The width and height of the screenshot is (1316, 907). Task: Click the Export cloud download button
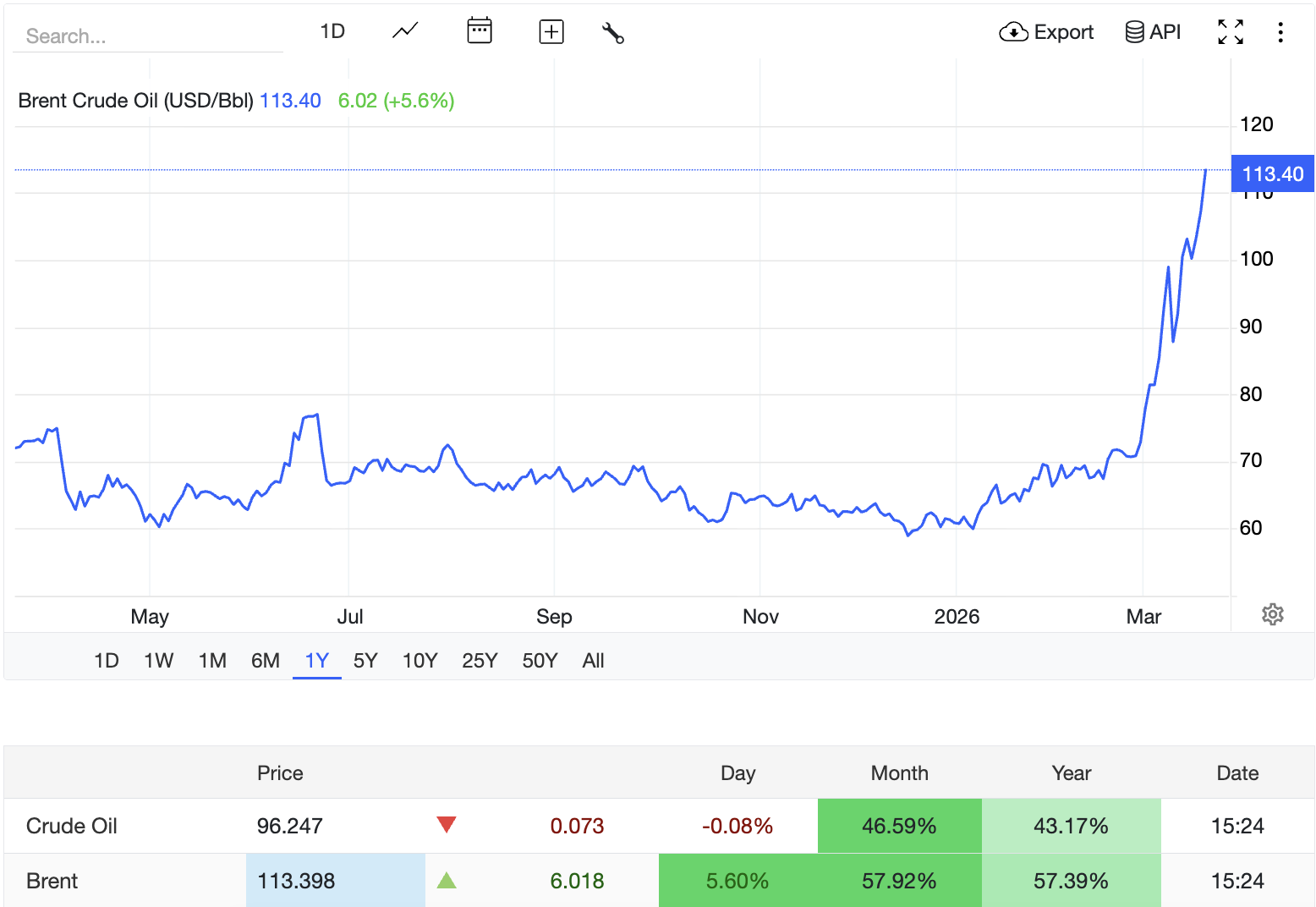pyautogui.click(x=1046, y=32)
